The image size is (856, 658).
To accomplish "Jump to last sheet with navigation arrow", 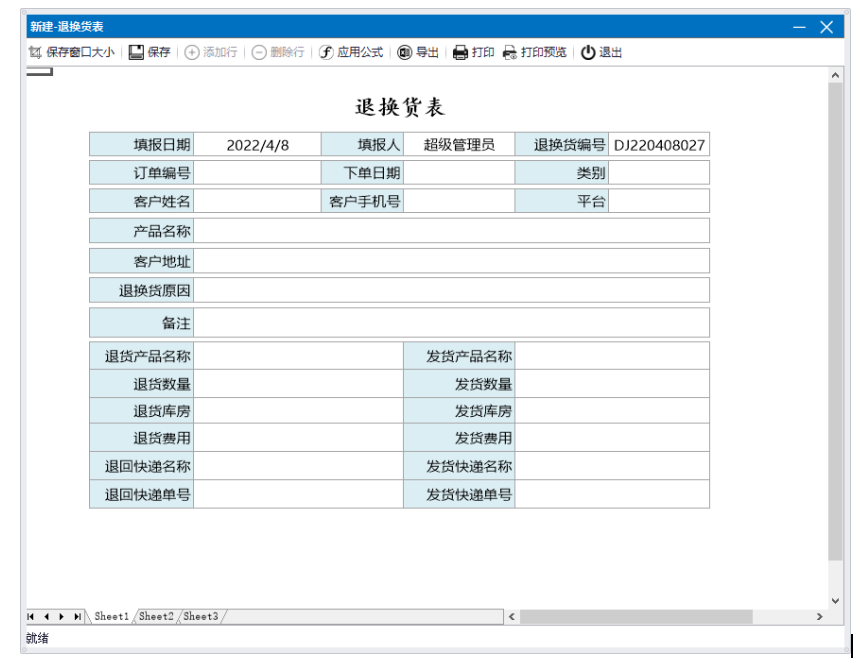I will 78,617.
